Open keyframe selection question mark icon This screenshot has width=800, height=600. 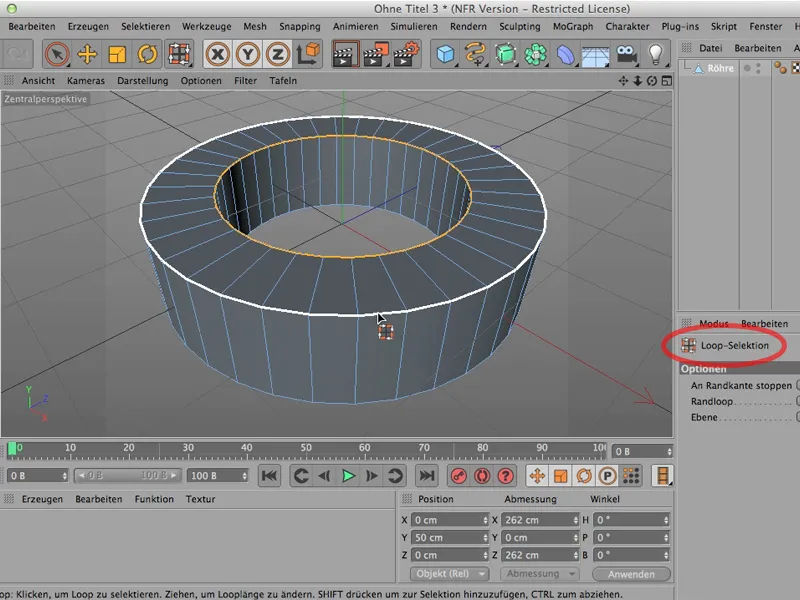tap(505, 476)
